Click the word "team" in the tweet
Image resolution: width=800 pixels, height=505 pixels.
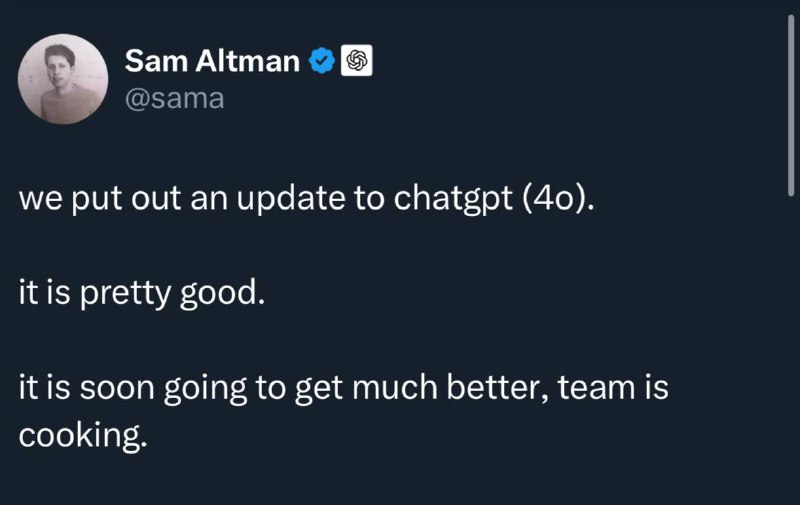point(596,388)
